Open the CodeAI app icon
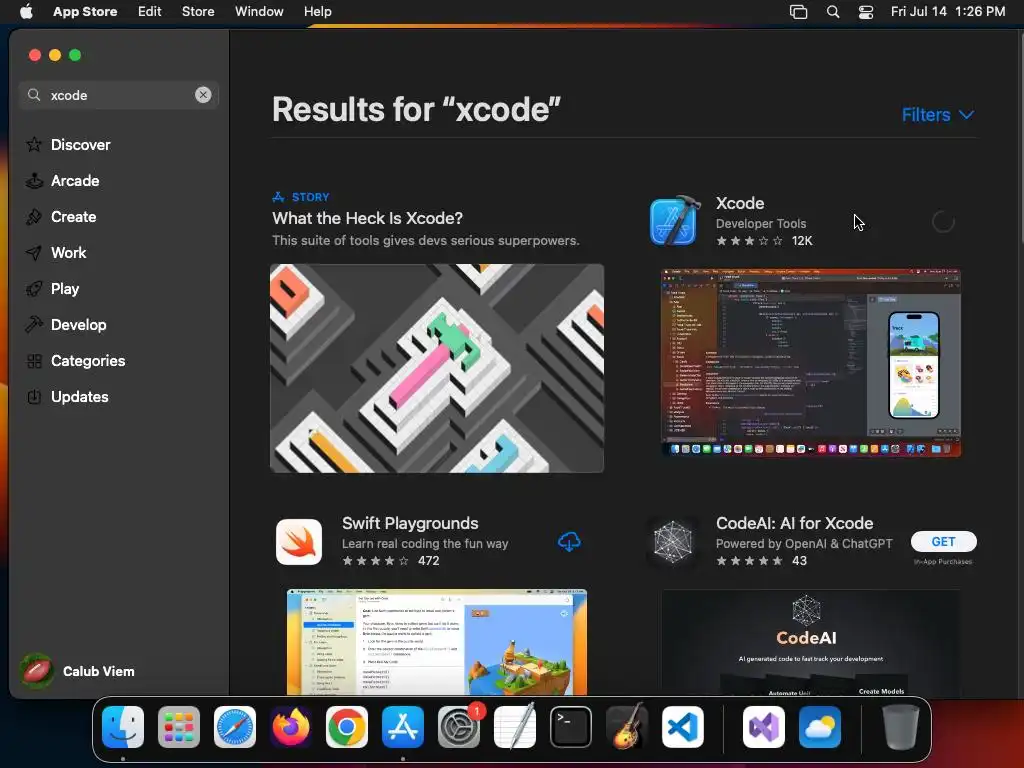The image size is (1024, 768). click(673, 542)
